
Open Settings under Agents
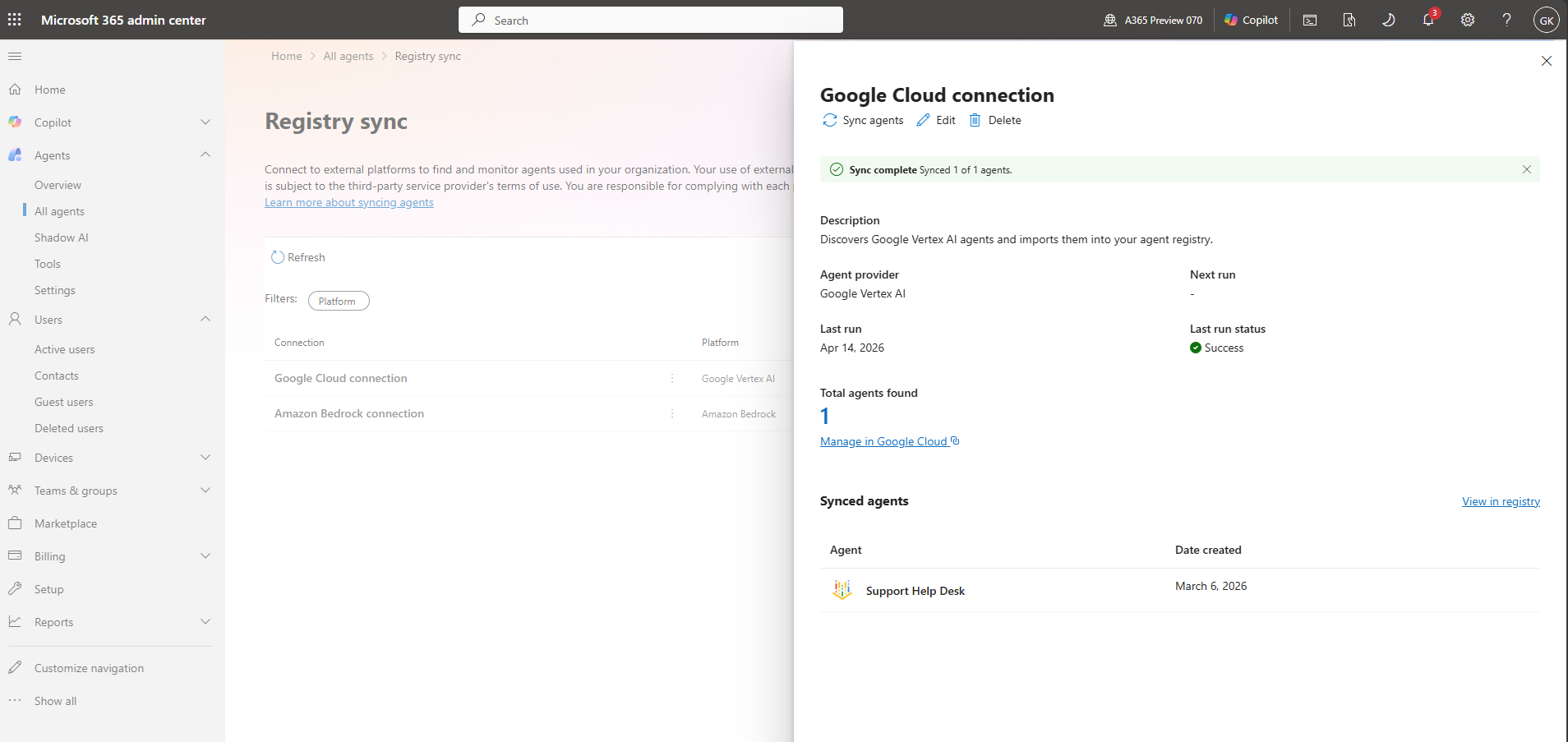click(55, 290)
